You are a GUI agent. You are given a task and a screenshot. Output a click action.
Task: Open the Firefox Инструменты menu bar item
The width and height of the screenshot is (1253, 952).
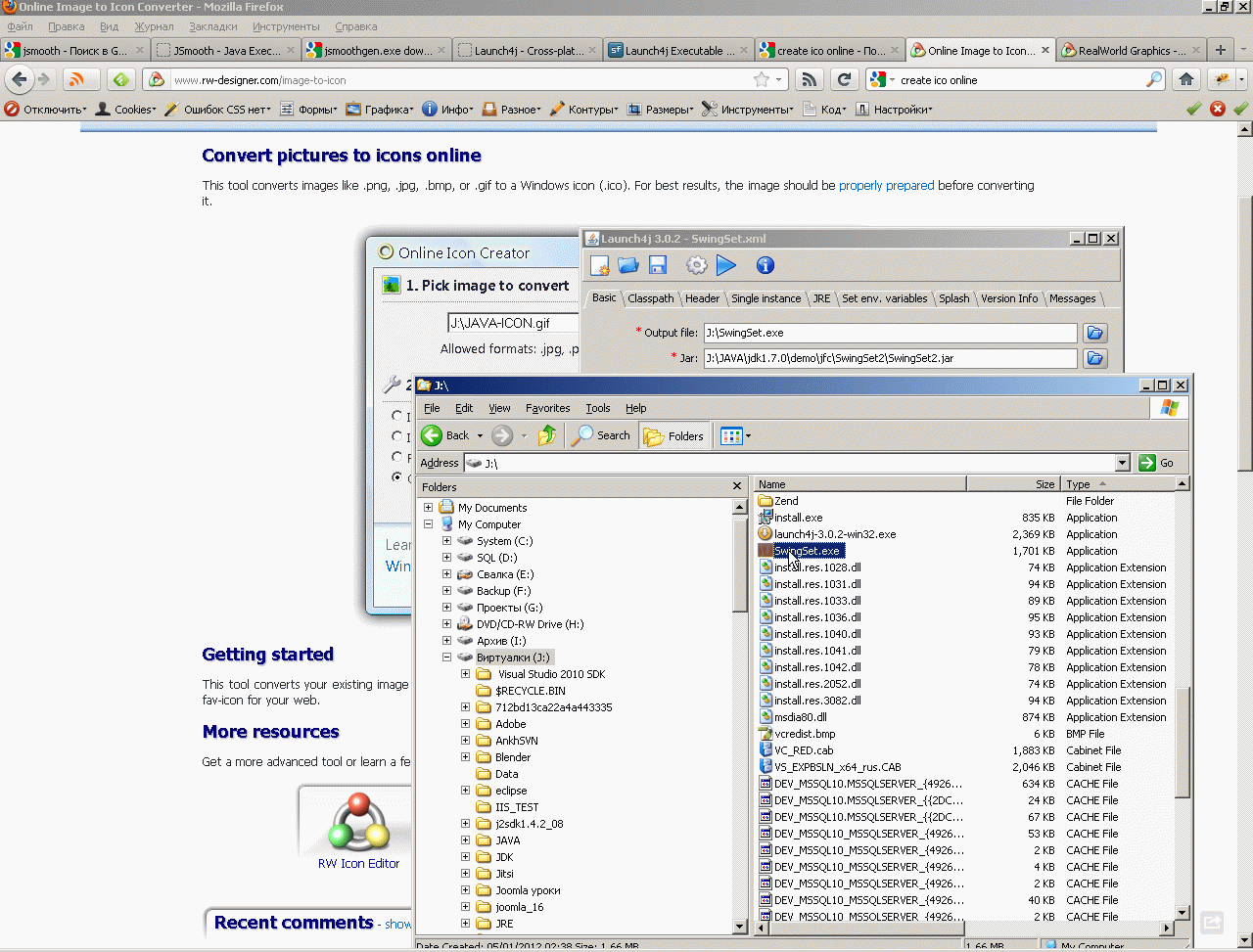(286, 26)
